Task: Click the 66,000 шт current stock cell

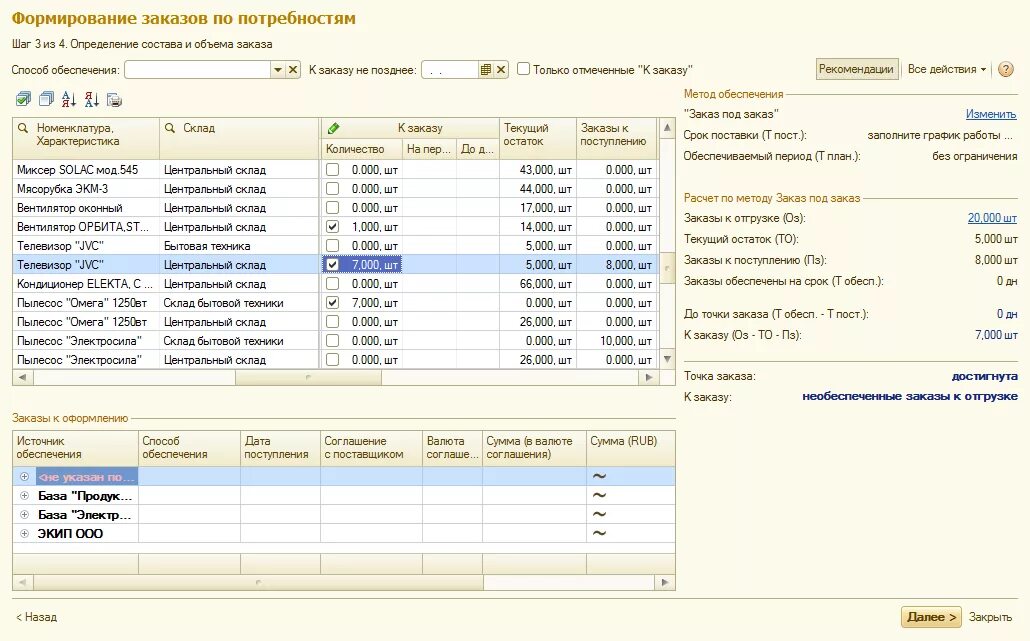Action: 538,284
